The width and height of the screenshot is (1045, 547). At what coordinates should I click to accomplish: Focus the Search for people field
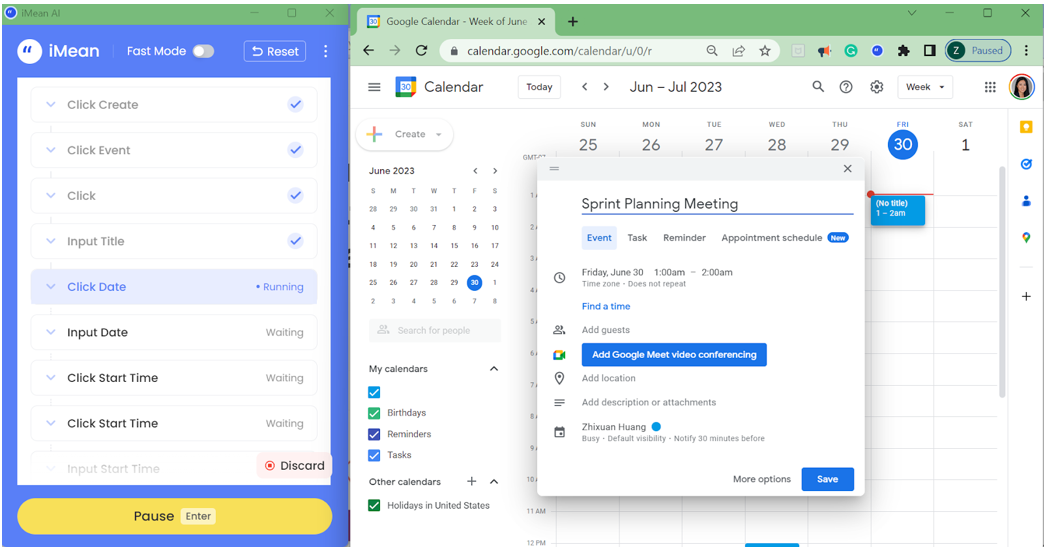(x=435, y=330)
